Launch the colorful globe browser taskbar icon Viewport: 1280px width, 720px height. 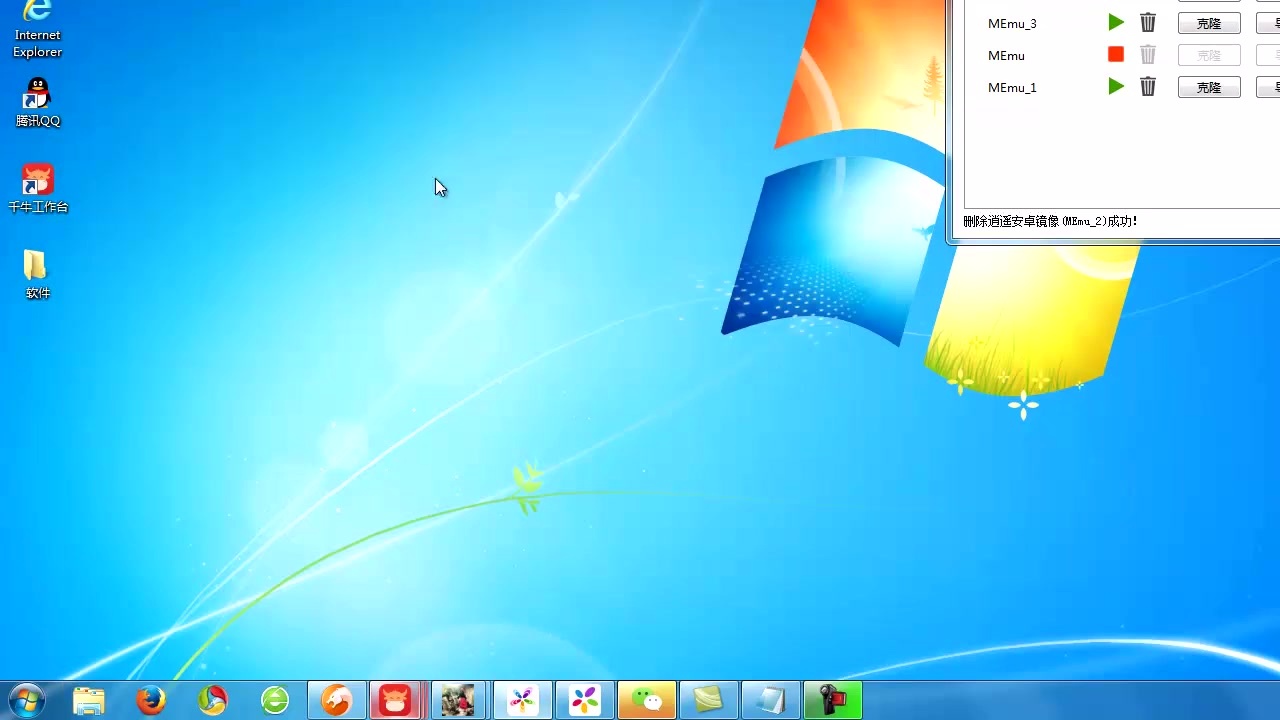[x=213, y=700]
